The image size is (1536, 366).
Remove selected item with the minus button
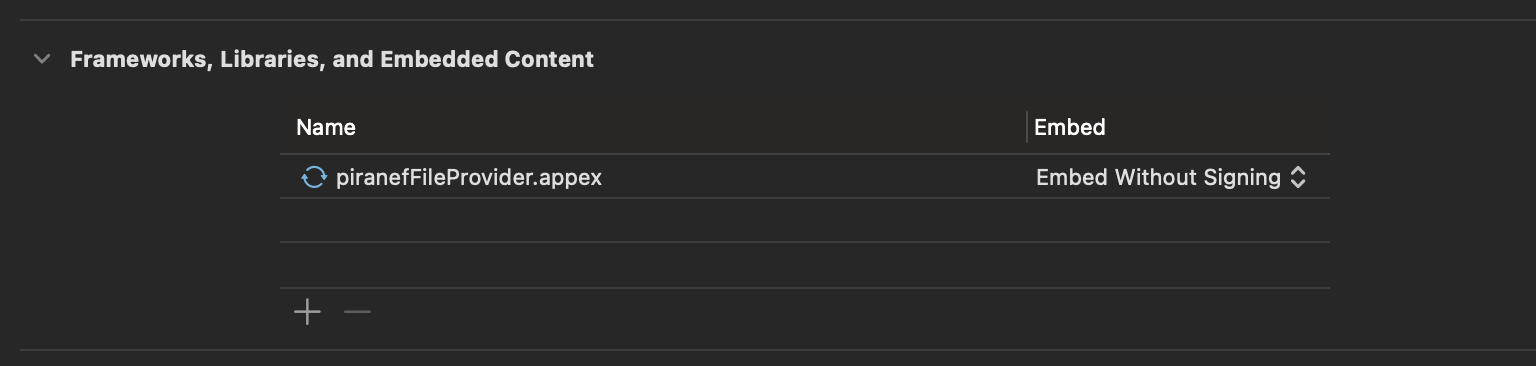pos(357,312)
